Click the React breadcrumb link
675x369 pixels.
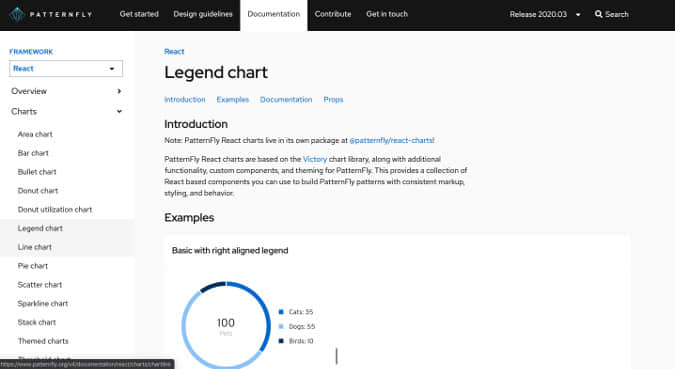[x=174, y=51]
